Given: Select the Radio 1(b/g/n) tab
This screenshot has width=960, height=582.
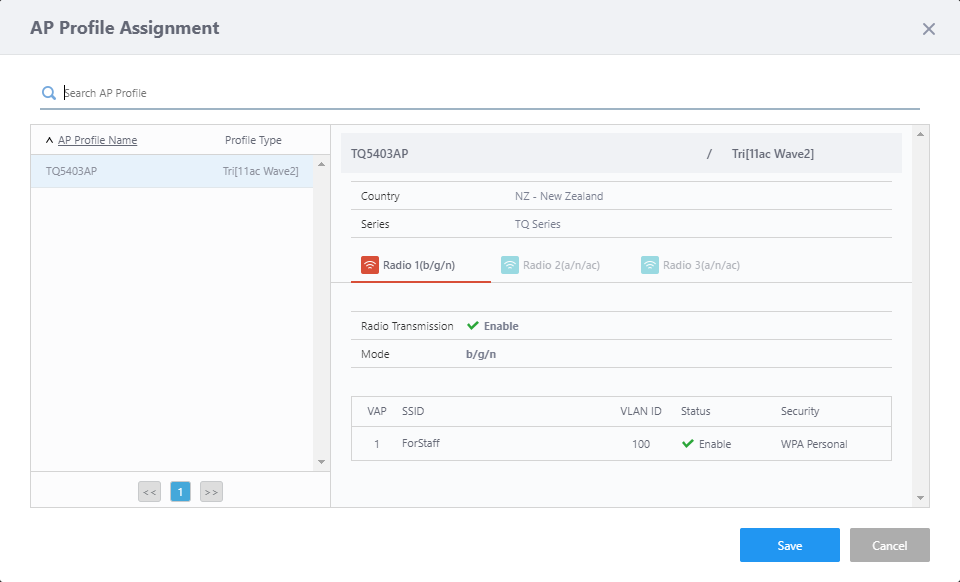Looking at the screenshot, I should (x=419, y=265).
